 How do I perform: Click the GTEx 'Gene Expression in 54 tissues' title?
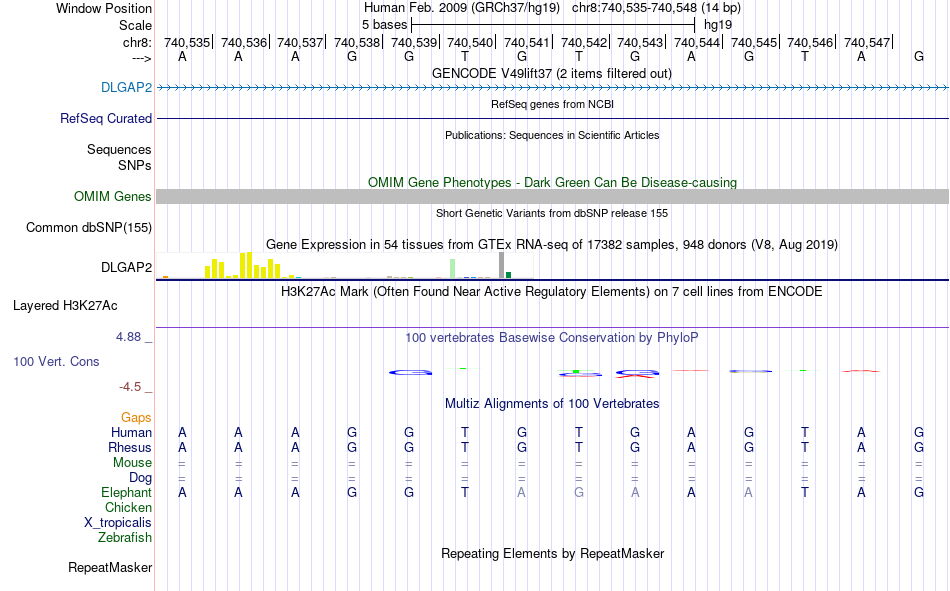pos(552,244)
